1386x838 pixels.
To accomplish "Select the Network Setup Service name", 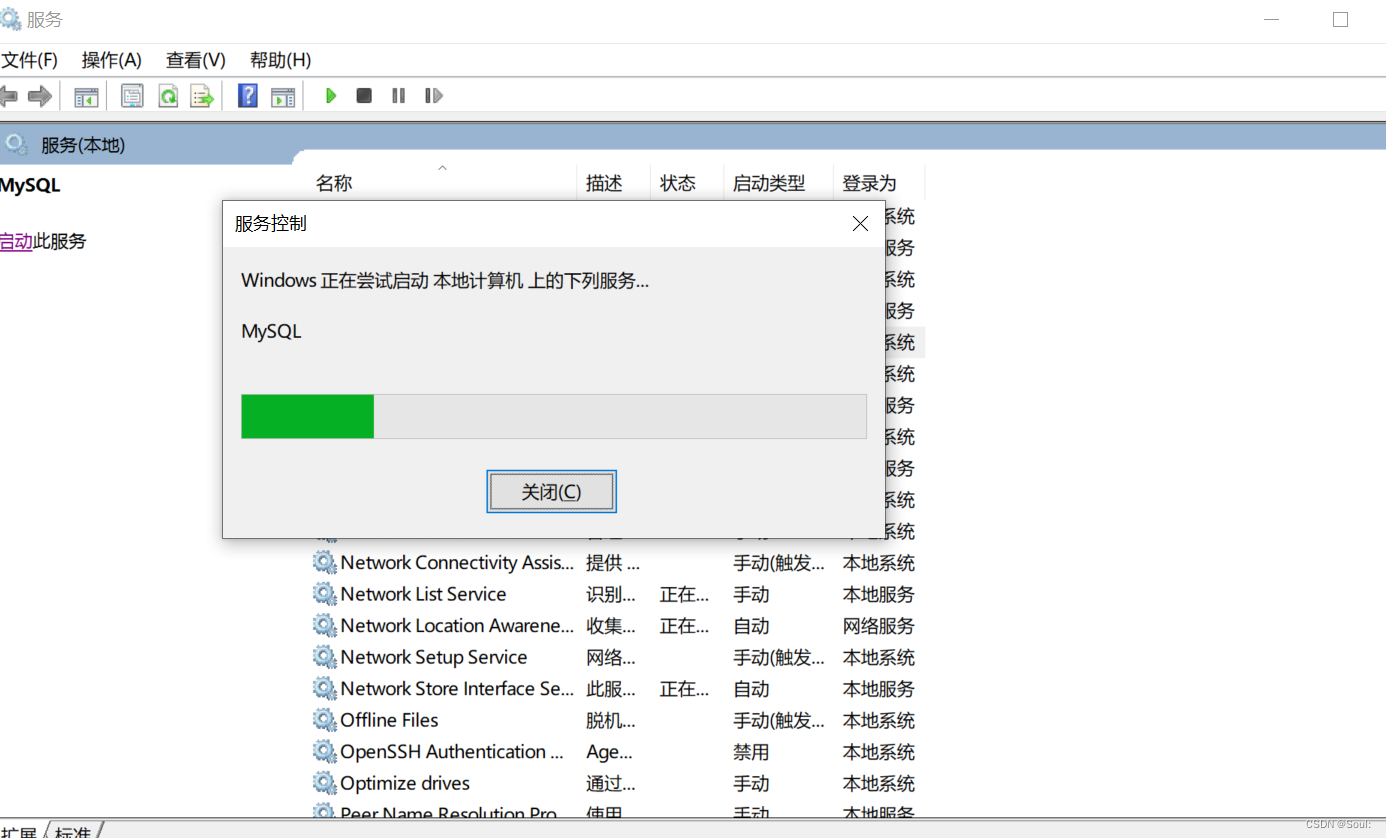I will click(x=433, y=657).
